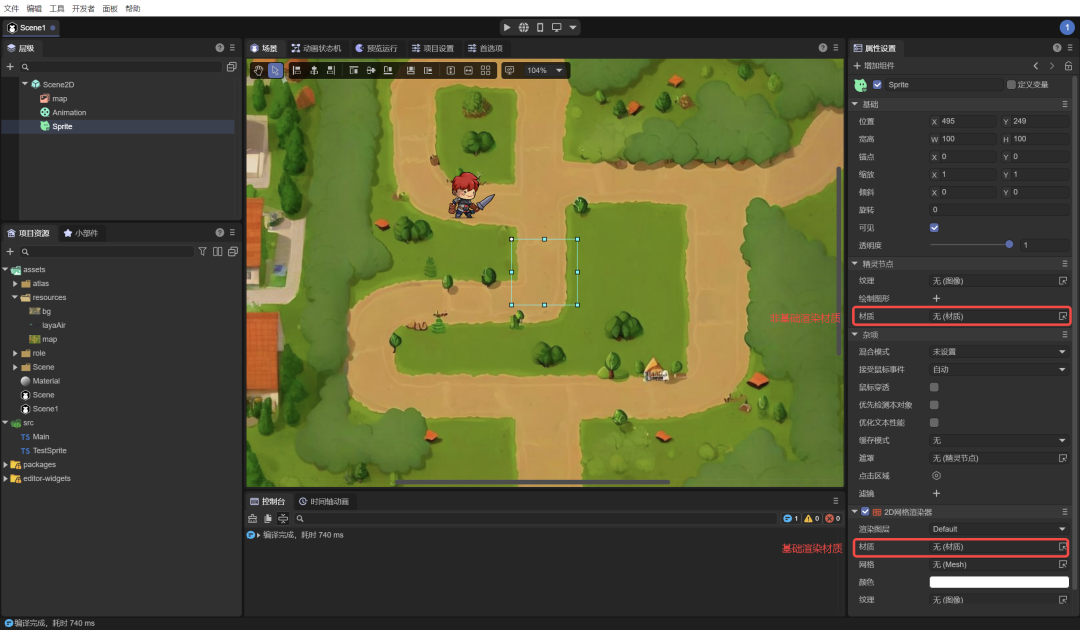This screenshot has height=630, width=1080.
Task: Click the mobile device preview icon
Action: tap(540, 28)
